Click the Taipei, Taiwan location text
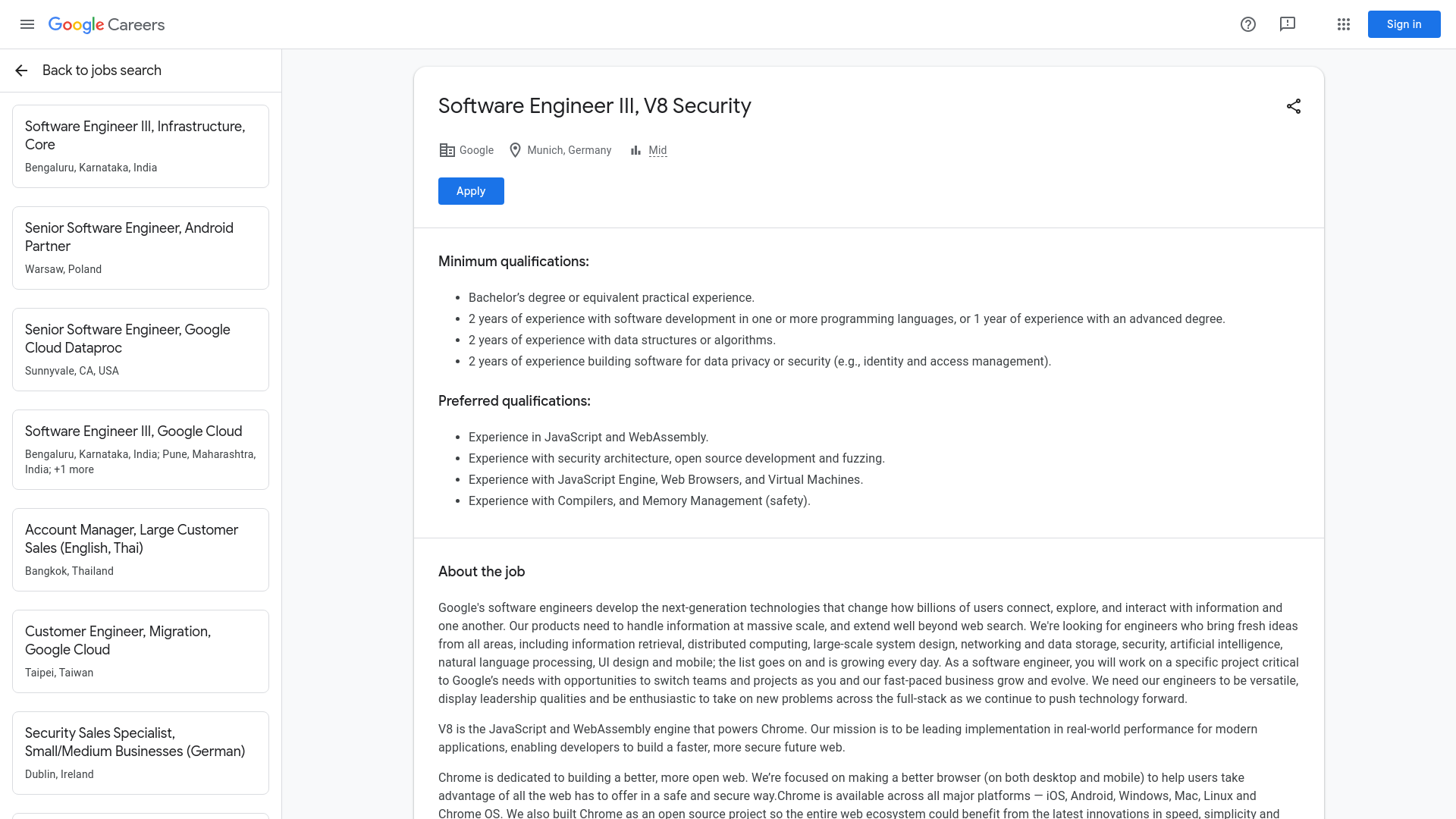This screenshot has height=819, width=1456. [59, 673]
